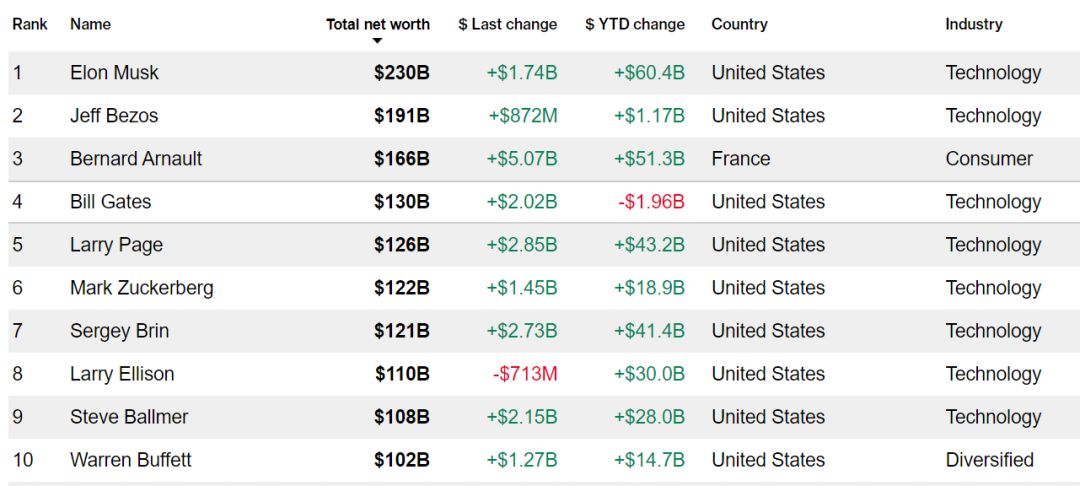Viewport: 1080px width, 486px height.
Task: Sort by the $ Last change header
Action: point(508,24)
